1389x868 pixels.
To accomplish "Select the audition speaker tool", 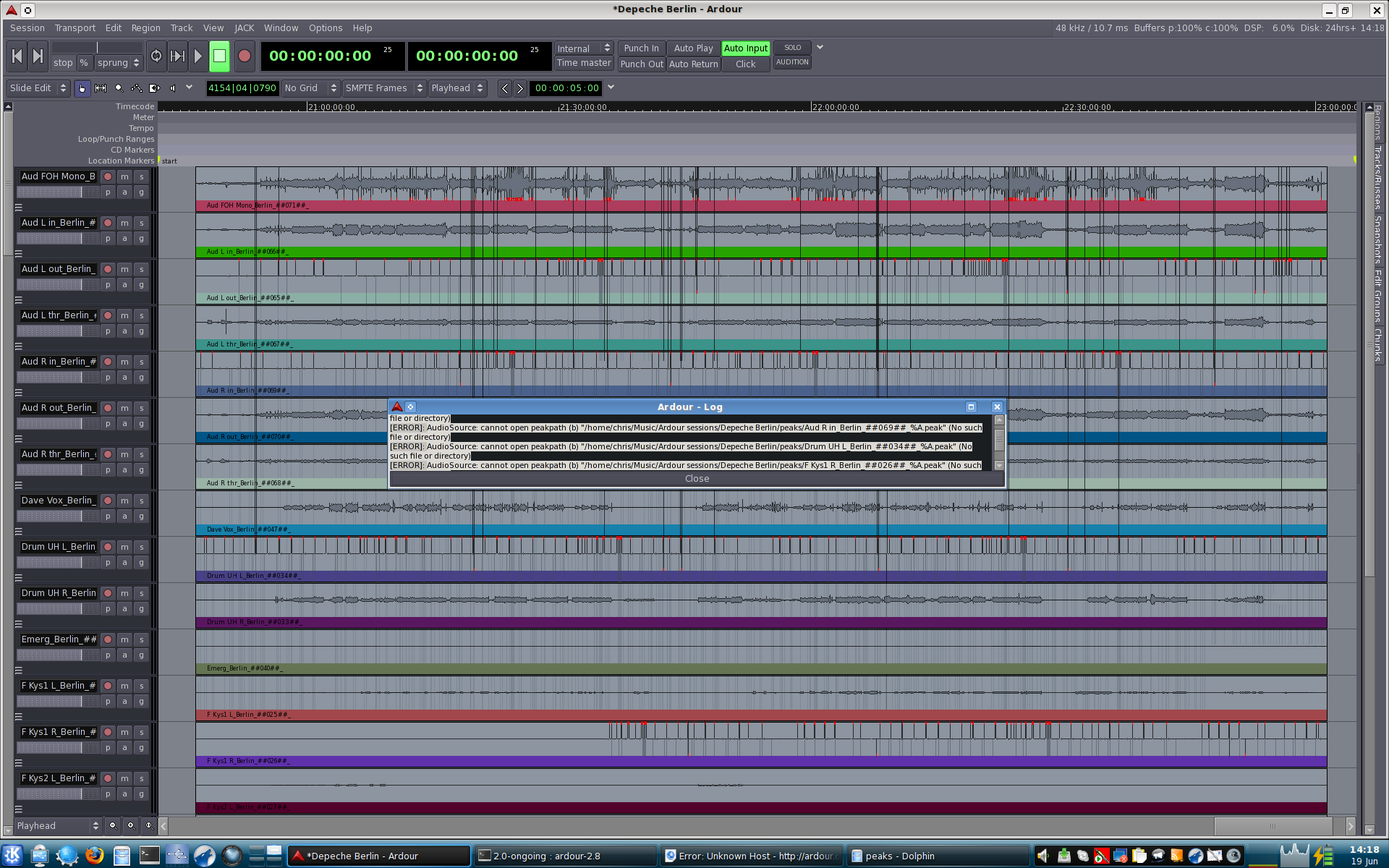I will [x=172, y=88].
